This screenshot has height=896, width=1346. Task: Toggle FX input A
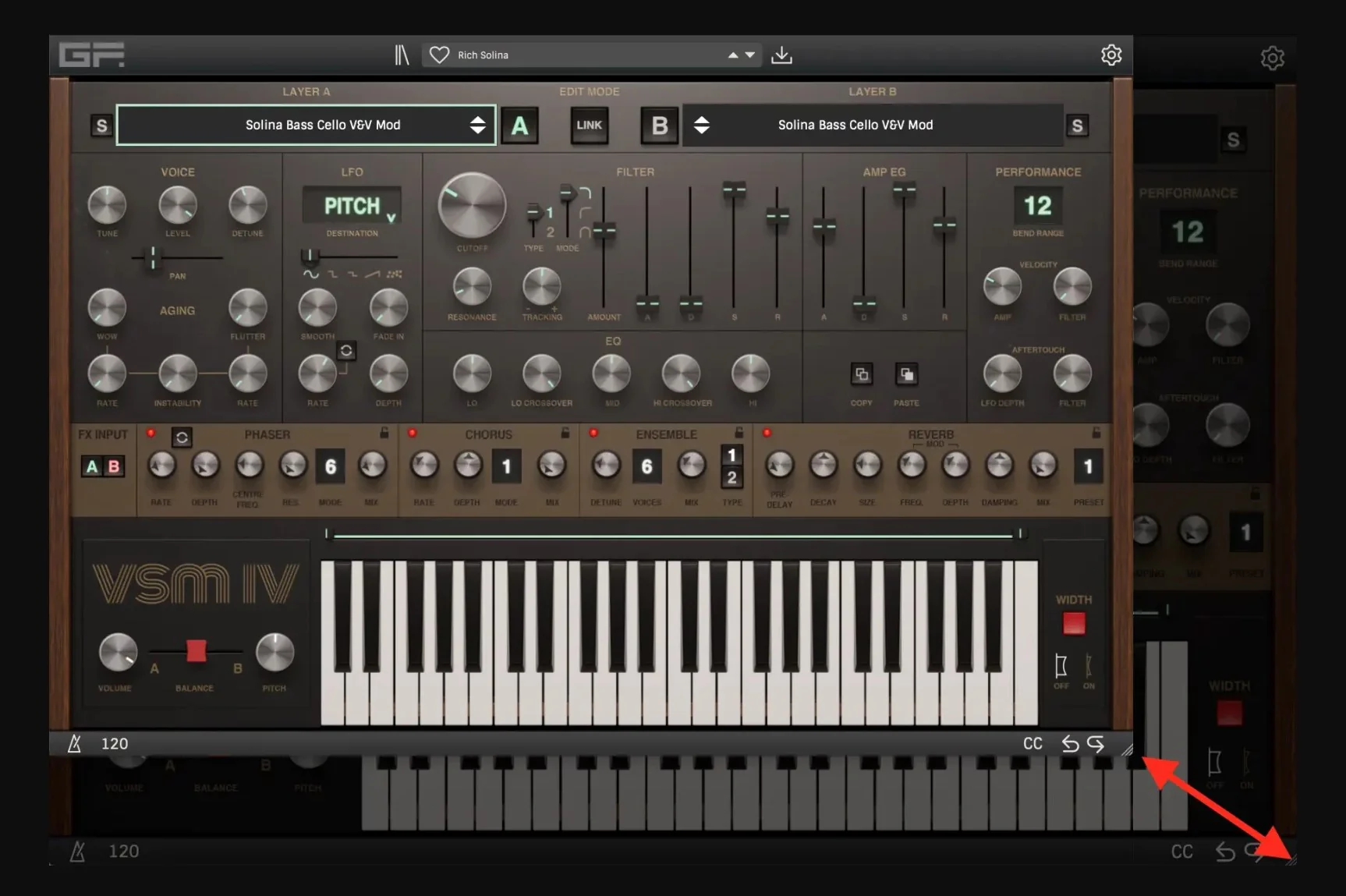click(x=92, y=466)
